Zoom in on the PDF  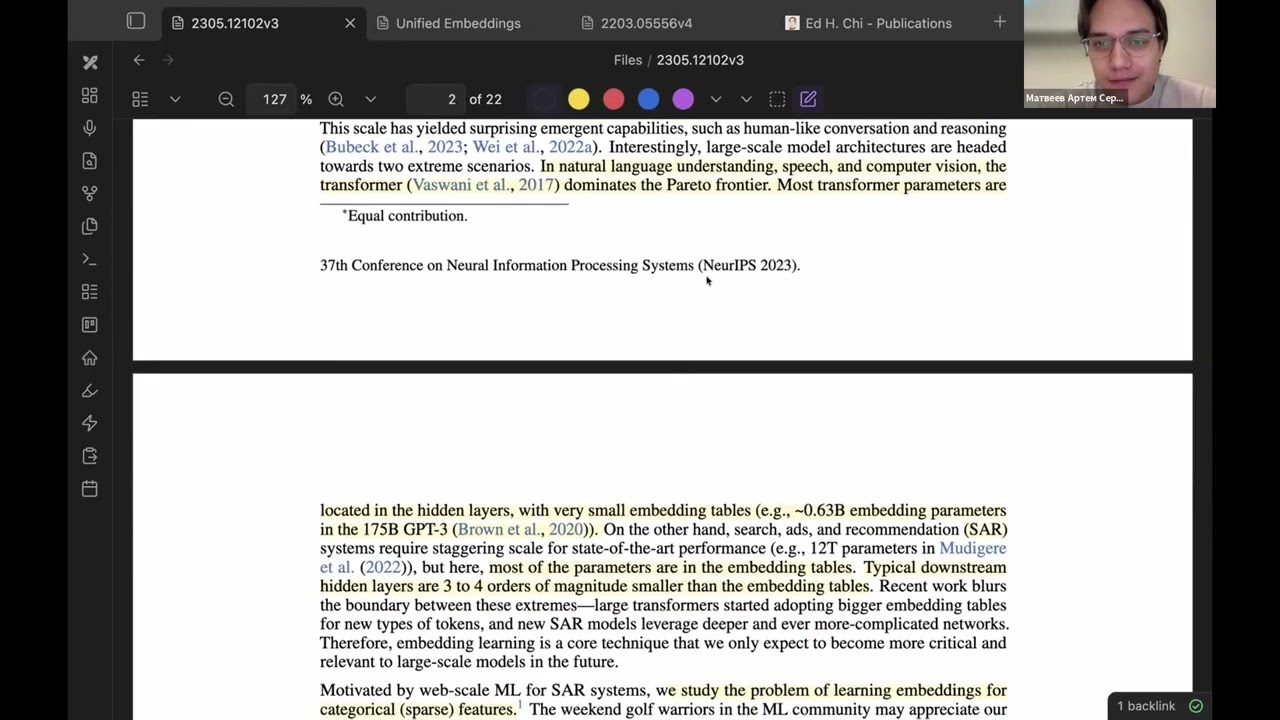(x=336, y=99)
